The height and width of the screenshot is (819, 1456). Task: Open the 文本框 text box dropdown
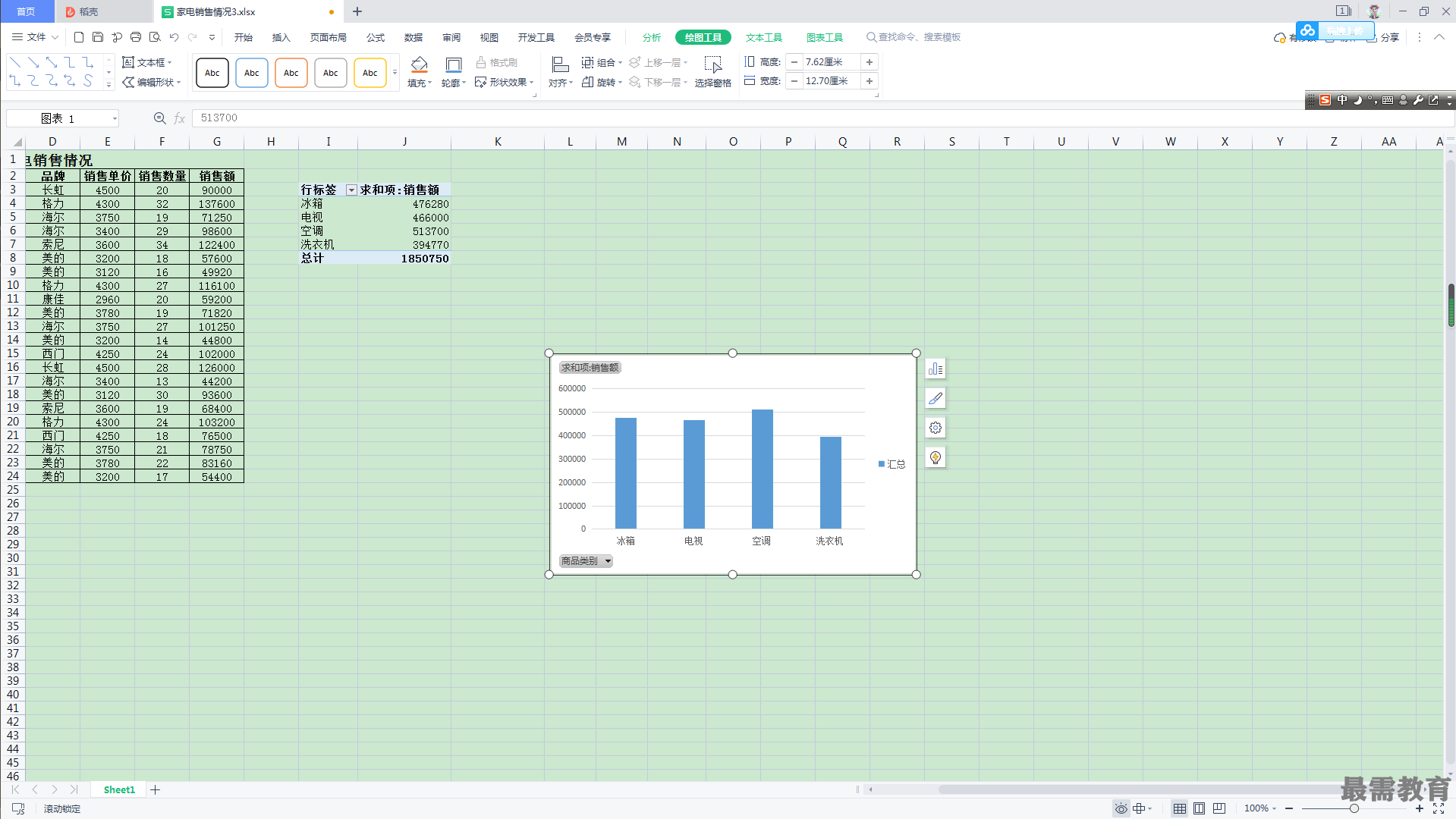click(x=147, y=62)
